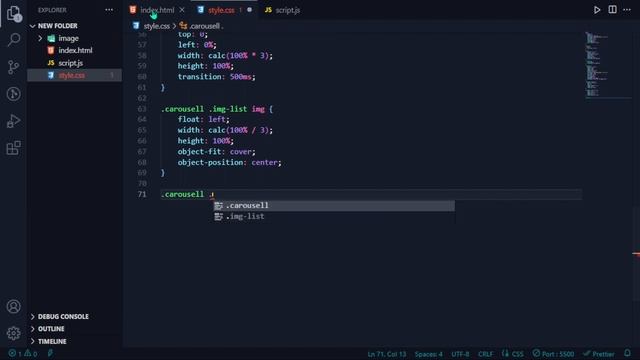Open the Manage settings gear
This screenshot has width=640, height=360.
pos(13,333)
